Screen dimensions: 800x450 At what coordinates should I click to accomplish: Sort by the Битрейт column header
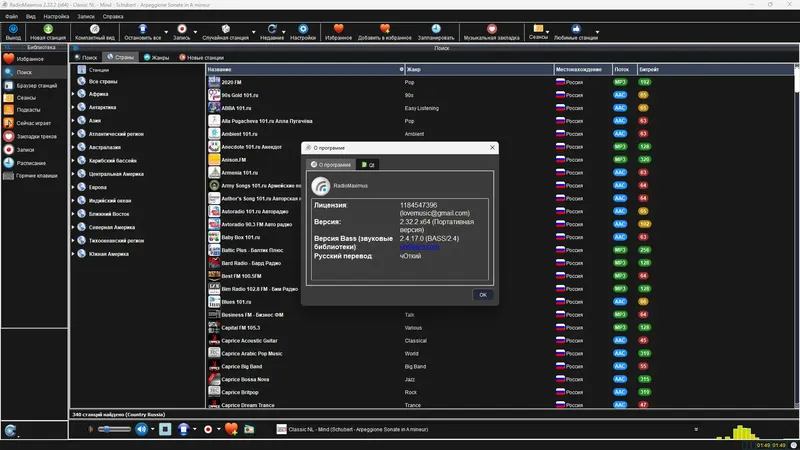point(715,69)
